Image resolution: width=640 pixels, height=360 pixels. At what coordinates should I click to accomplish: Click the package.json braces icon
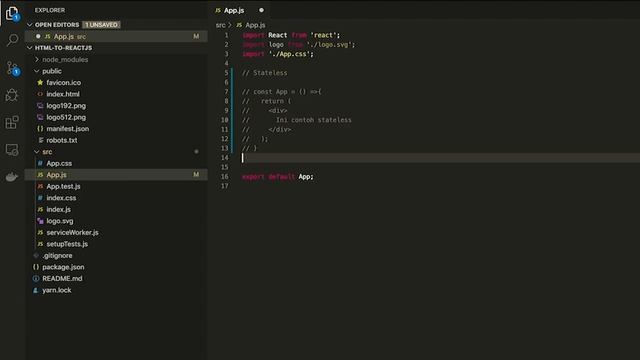click(36, 267)
